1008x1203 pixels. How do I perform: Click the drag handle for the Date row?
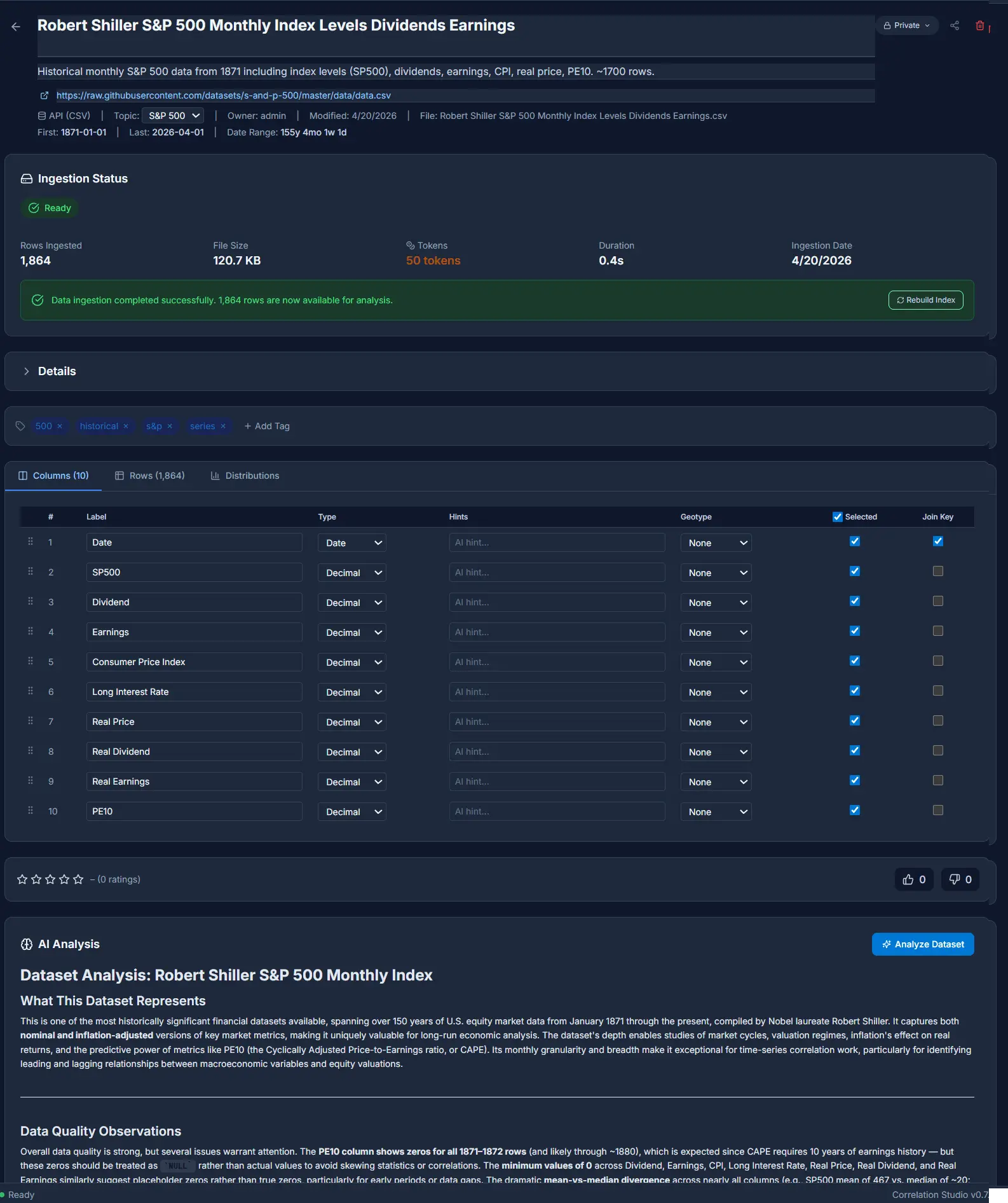tap(31, 542)
